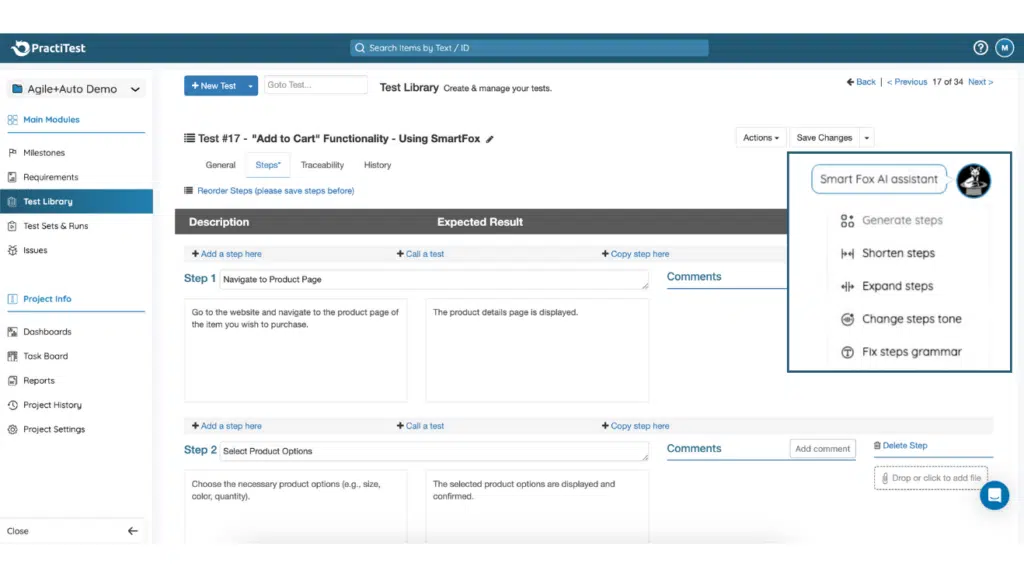
Task: Expand the New Test split arrow
Action: coord(251,86)
